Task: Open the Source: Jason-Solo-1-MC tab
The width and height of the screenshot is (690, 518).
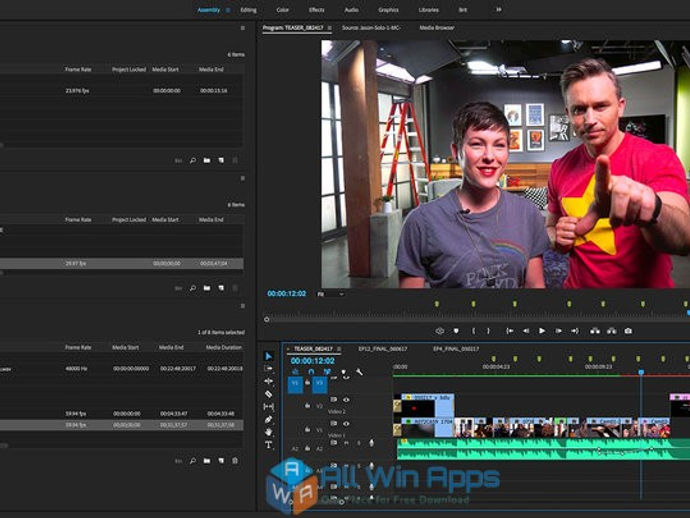Action: 371,28
